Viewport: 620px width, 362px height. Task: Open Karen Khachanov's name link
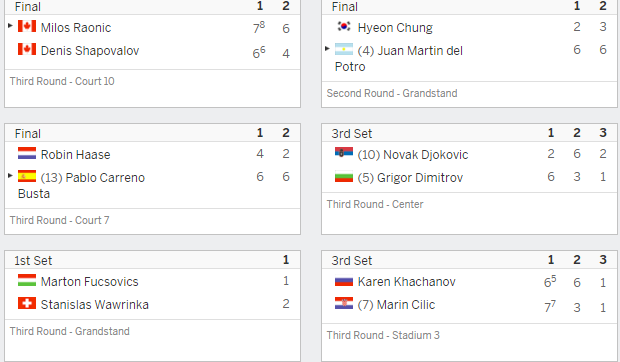[406, 282]
